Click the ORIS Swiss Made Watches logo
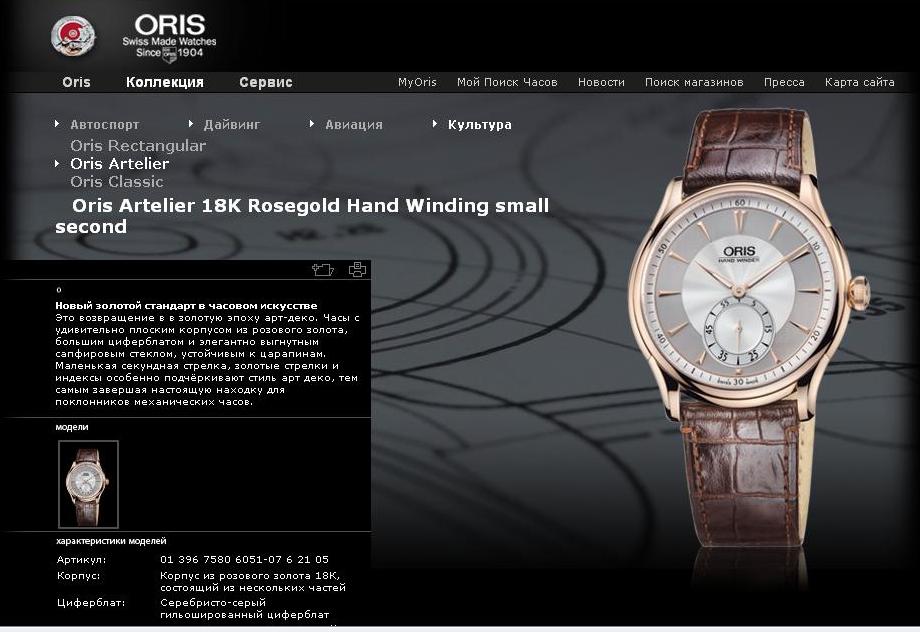The image size is (920, 632). tap(170, 38)
